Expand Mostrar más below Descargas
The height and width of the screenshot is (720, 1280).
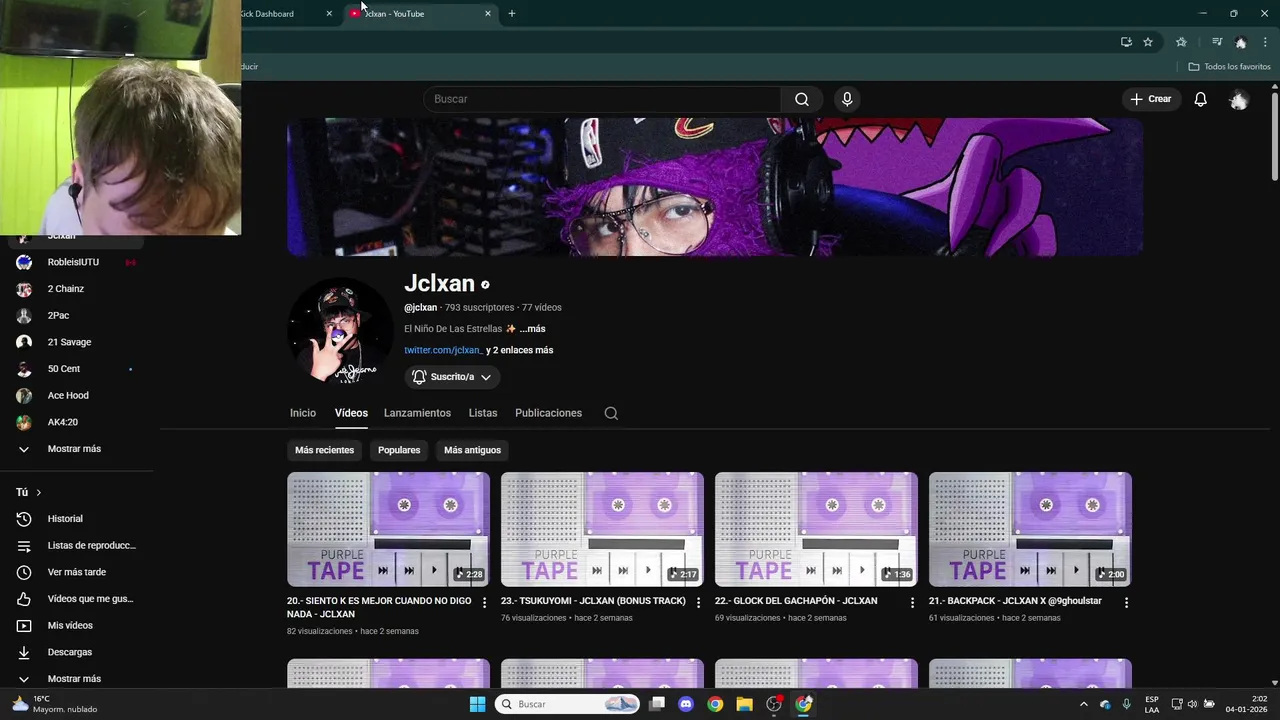tap(76, 678)
